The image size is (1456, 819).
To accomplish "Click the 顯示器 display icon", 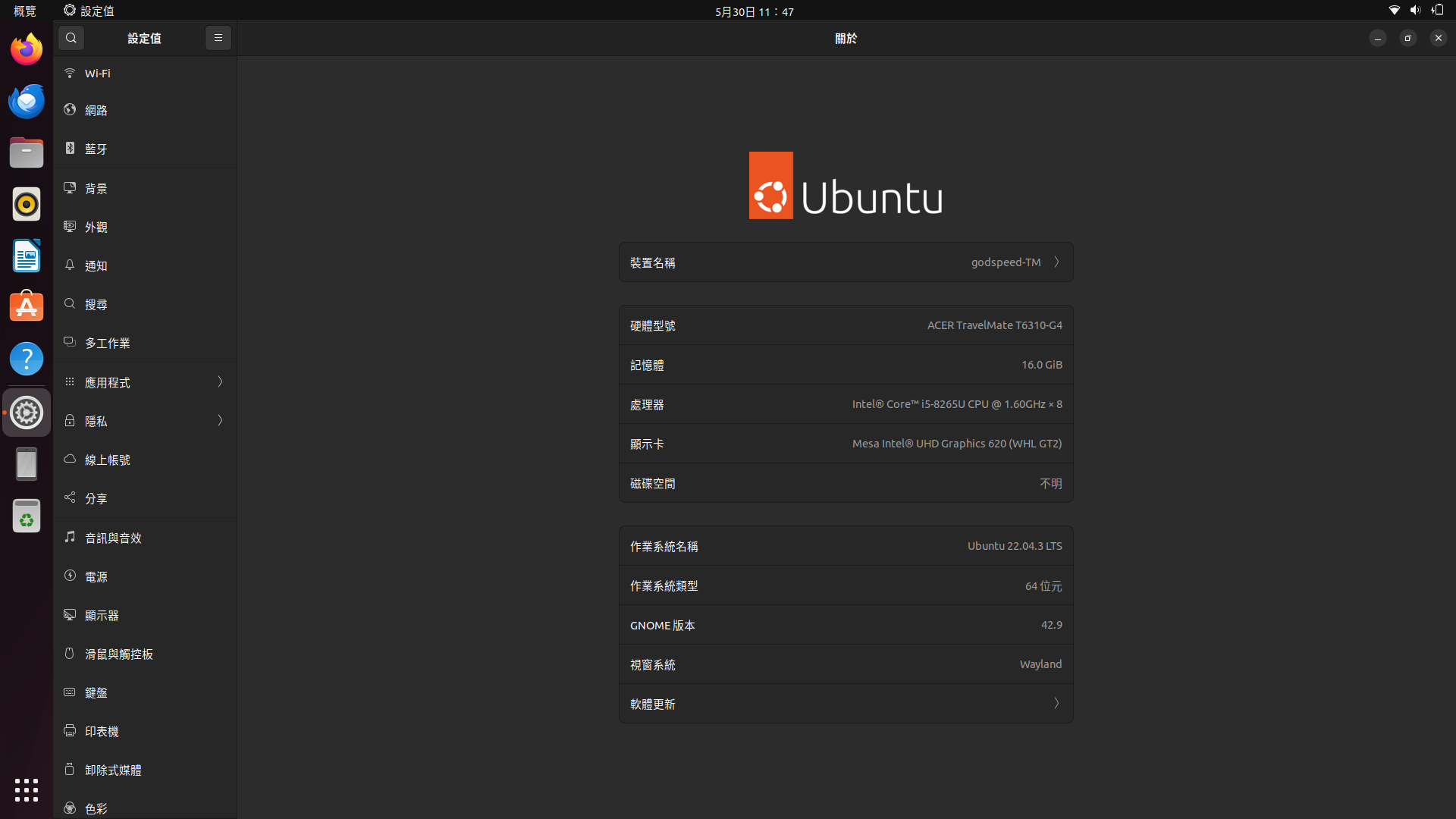I will 70,614.
